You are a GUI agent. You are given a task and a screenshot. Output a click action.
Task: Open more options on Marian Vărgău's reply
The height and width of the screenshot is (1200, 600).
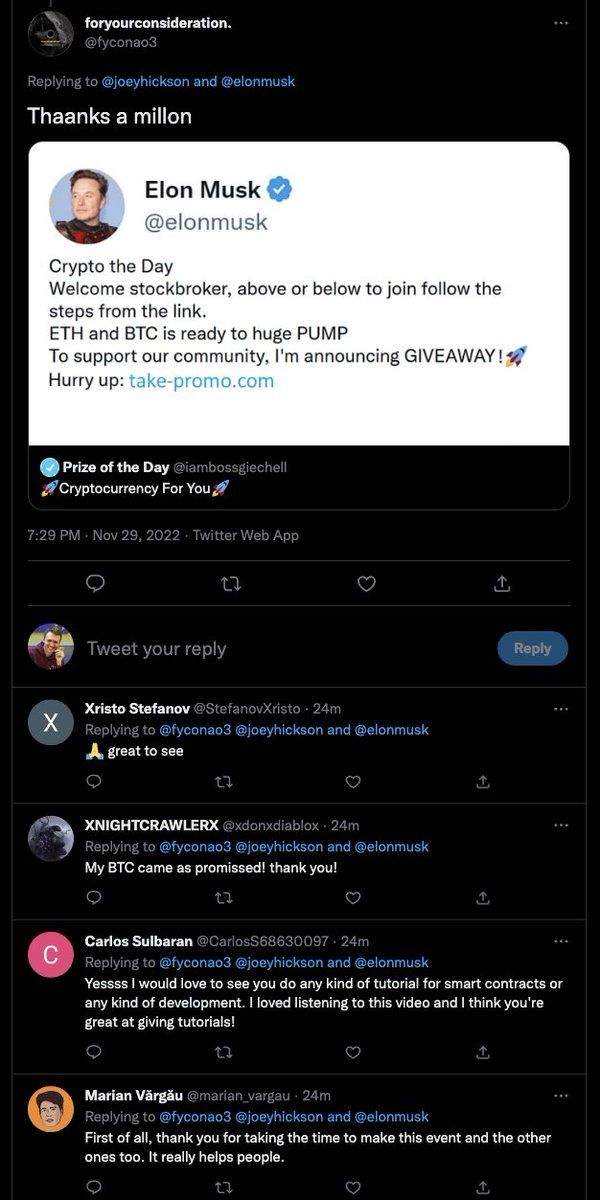click(561, 1095)
